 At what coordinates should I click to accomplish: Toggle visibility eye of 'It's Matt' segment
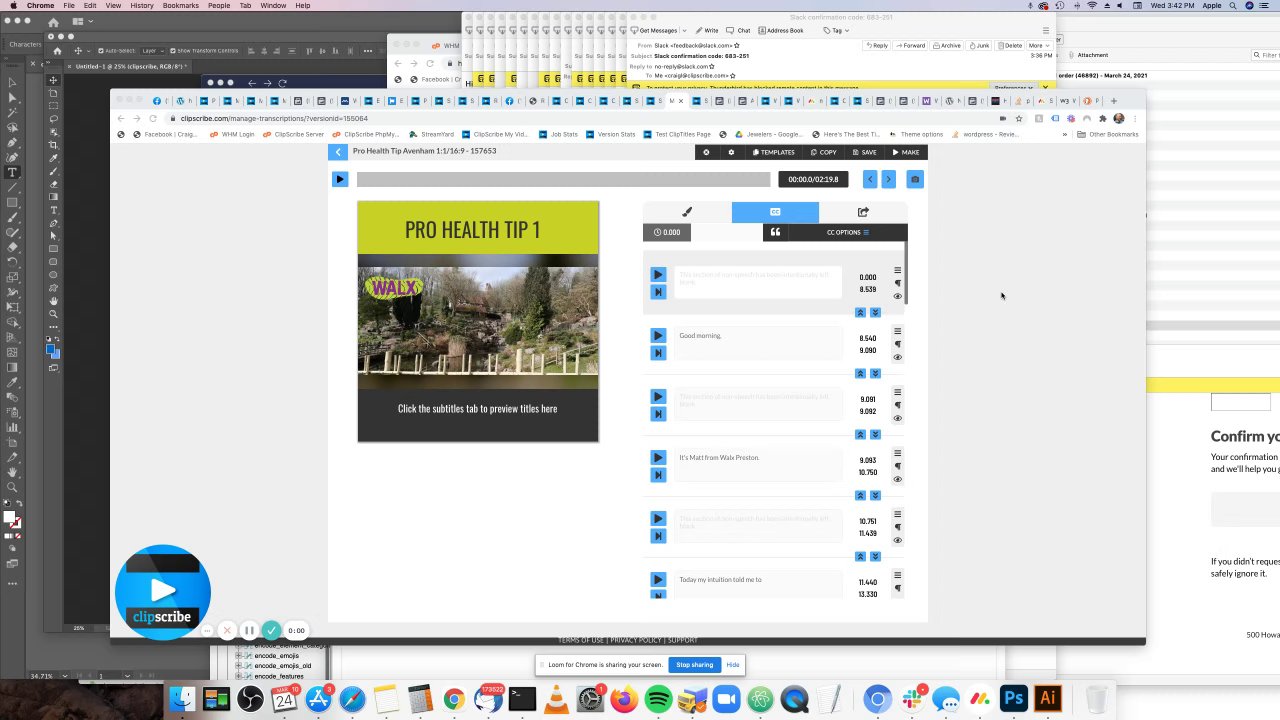tap(897, 479)
